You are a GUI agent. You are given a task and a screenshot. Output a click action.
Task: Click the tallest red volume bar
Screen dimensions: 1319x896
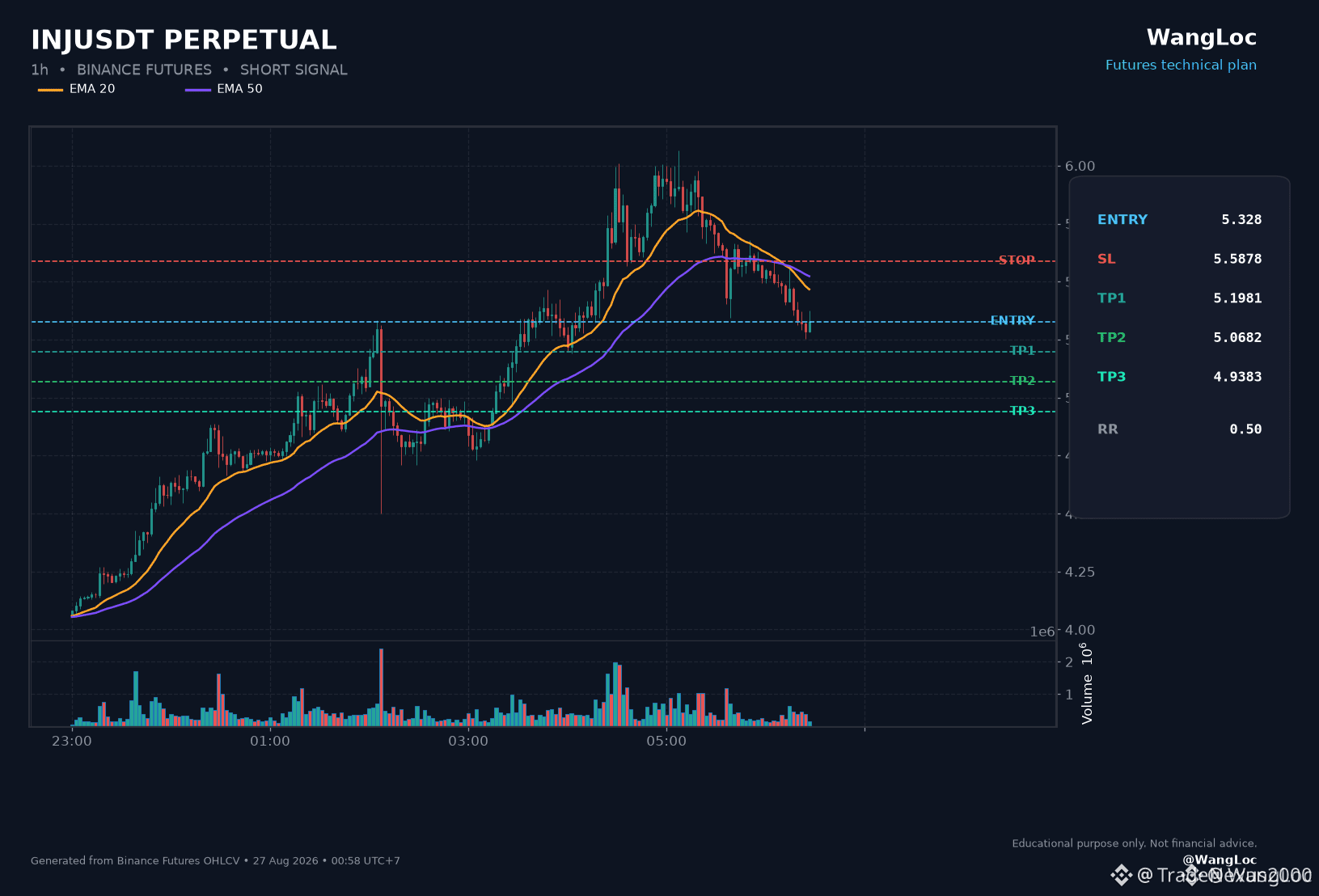(x=381, y=687)
